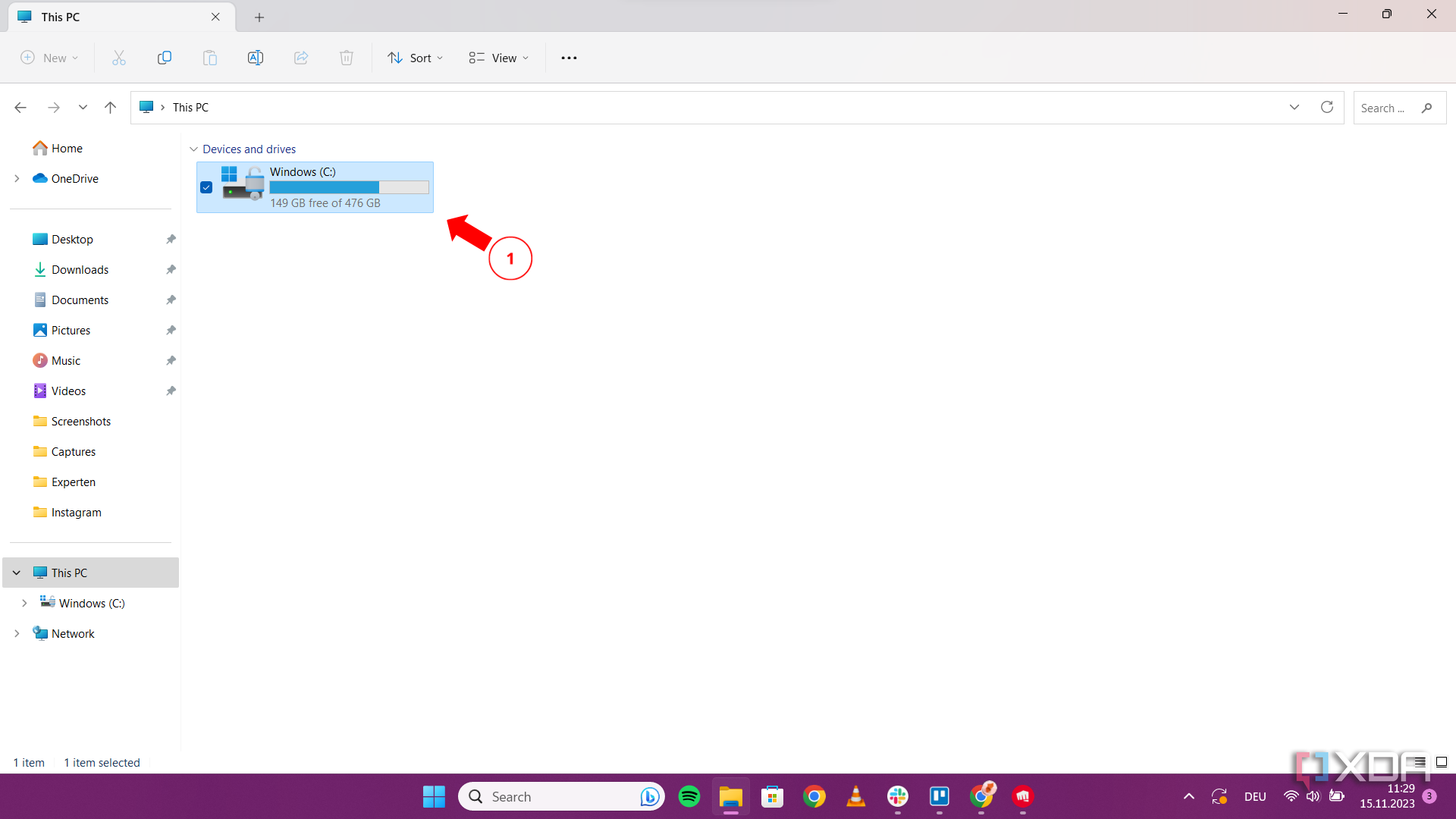Screen dimensions: 1456x819
Task: Unpin Pictures using its pin icon
Action: click(171, 330)
